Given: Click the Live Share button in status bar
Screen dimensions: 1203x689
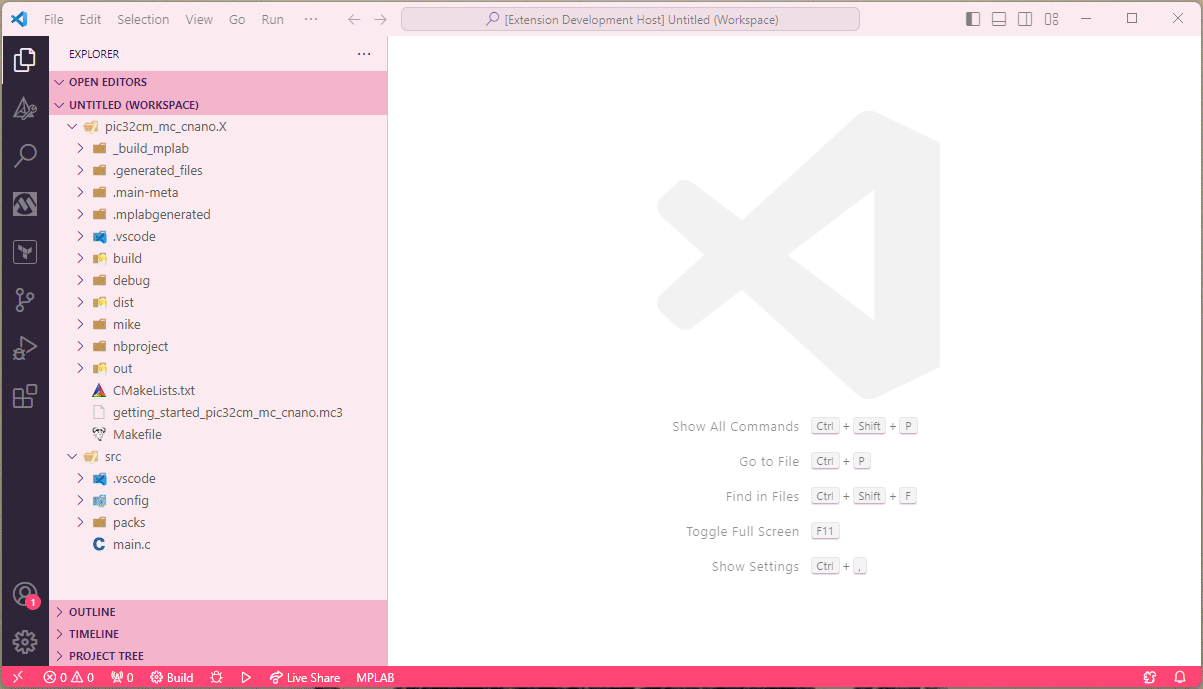Looking at the screenshot, I should pos(304,677).
